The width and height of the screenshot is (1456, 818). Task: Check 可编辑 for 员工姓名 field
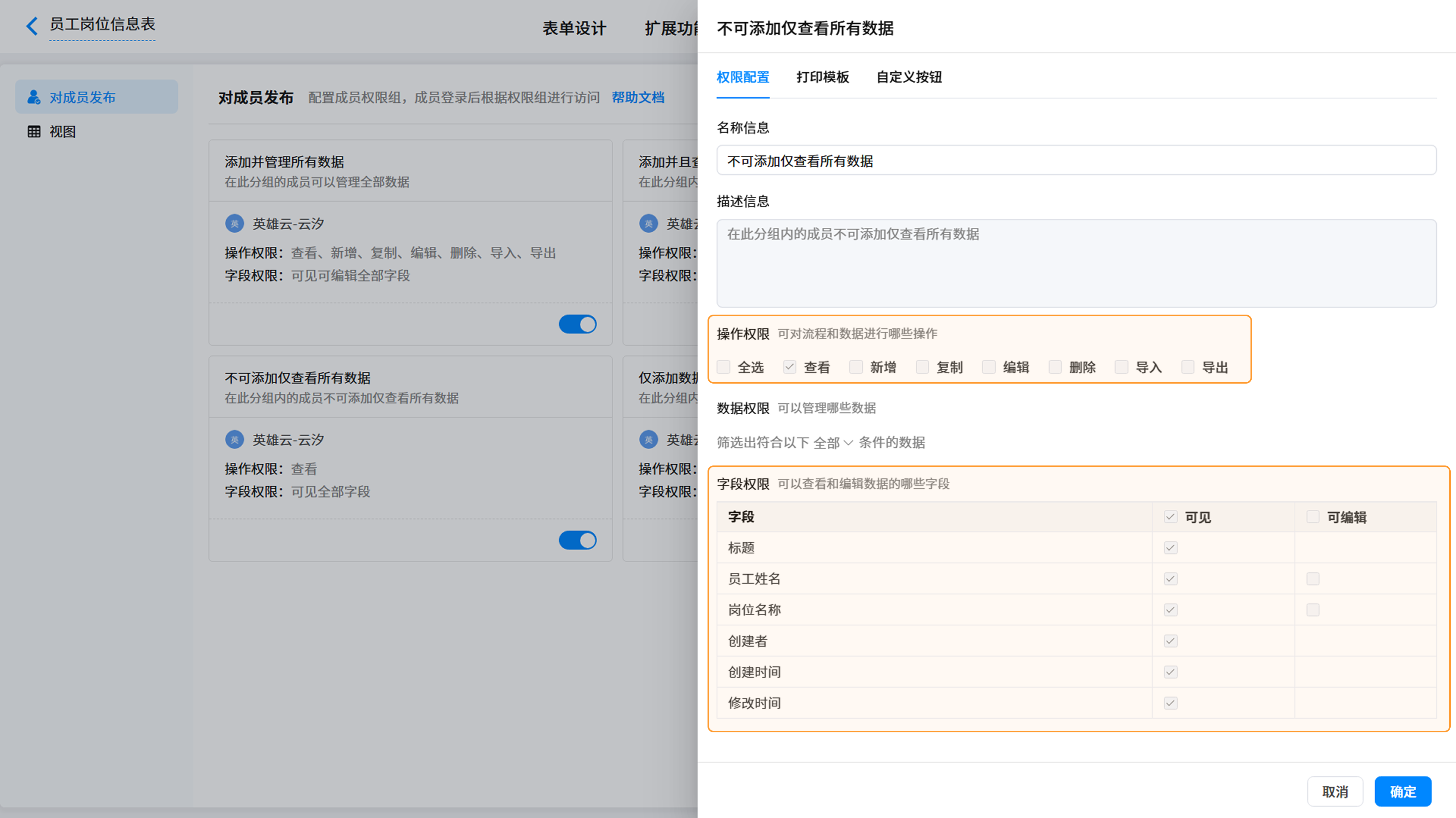1312,578
